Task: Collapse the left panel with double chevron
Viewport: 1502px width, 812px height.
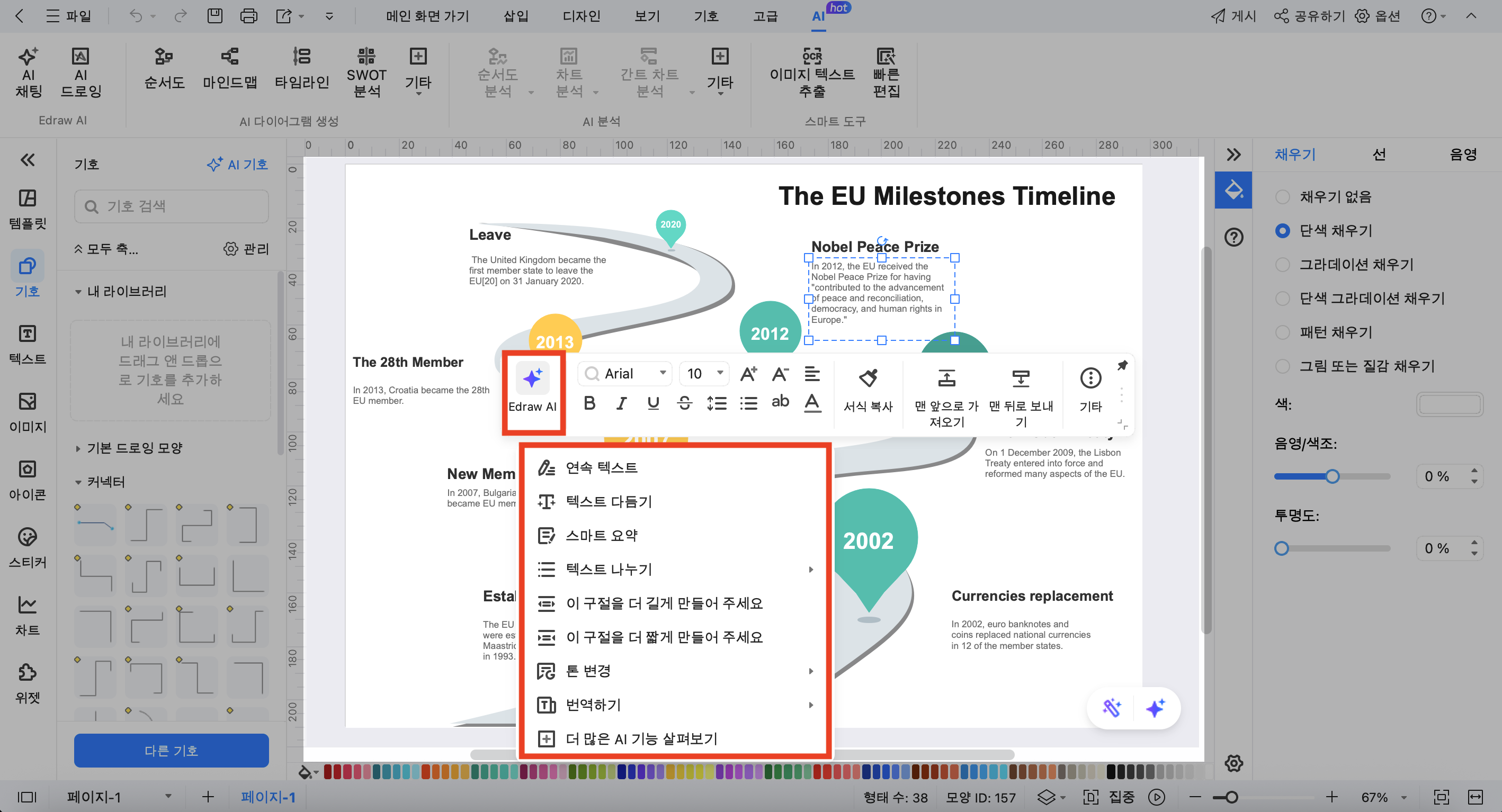Action: coord(28,159)
